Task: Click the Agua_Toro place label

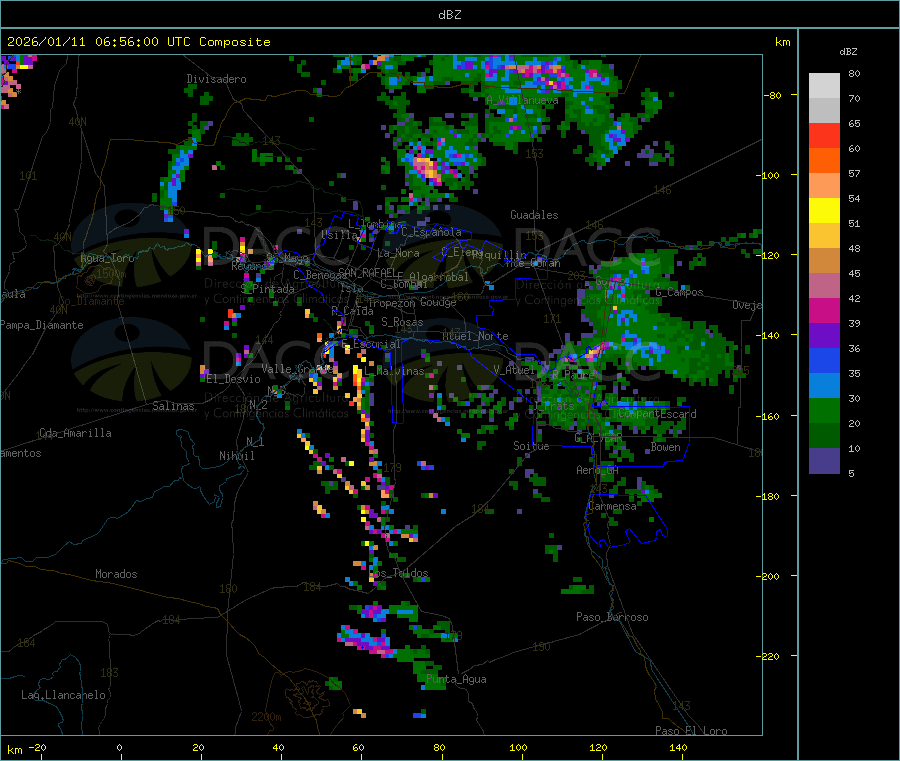Action: click(107, 258)
